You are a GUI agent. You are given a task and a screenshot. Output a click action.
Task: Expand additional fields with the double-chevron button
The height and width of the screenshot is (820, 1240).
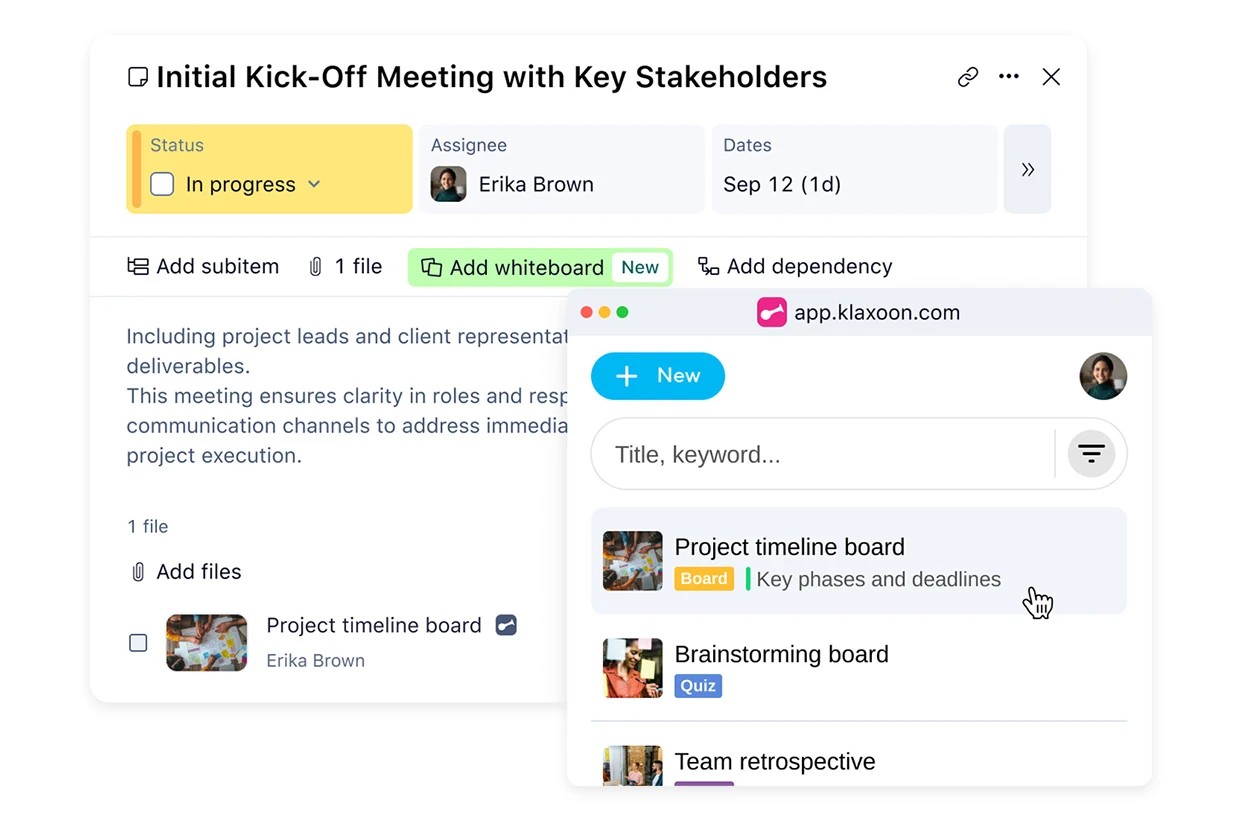point(1028,169)
